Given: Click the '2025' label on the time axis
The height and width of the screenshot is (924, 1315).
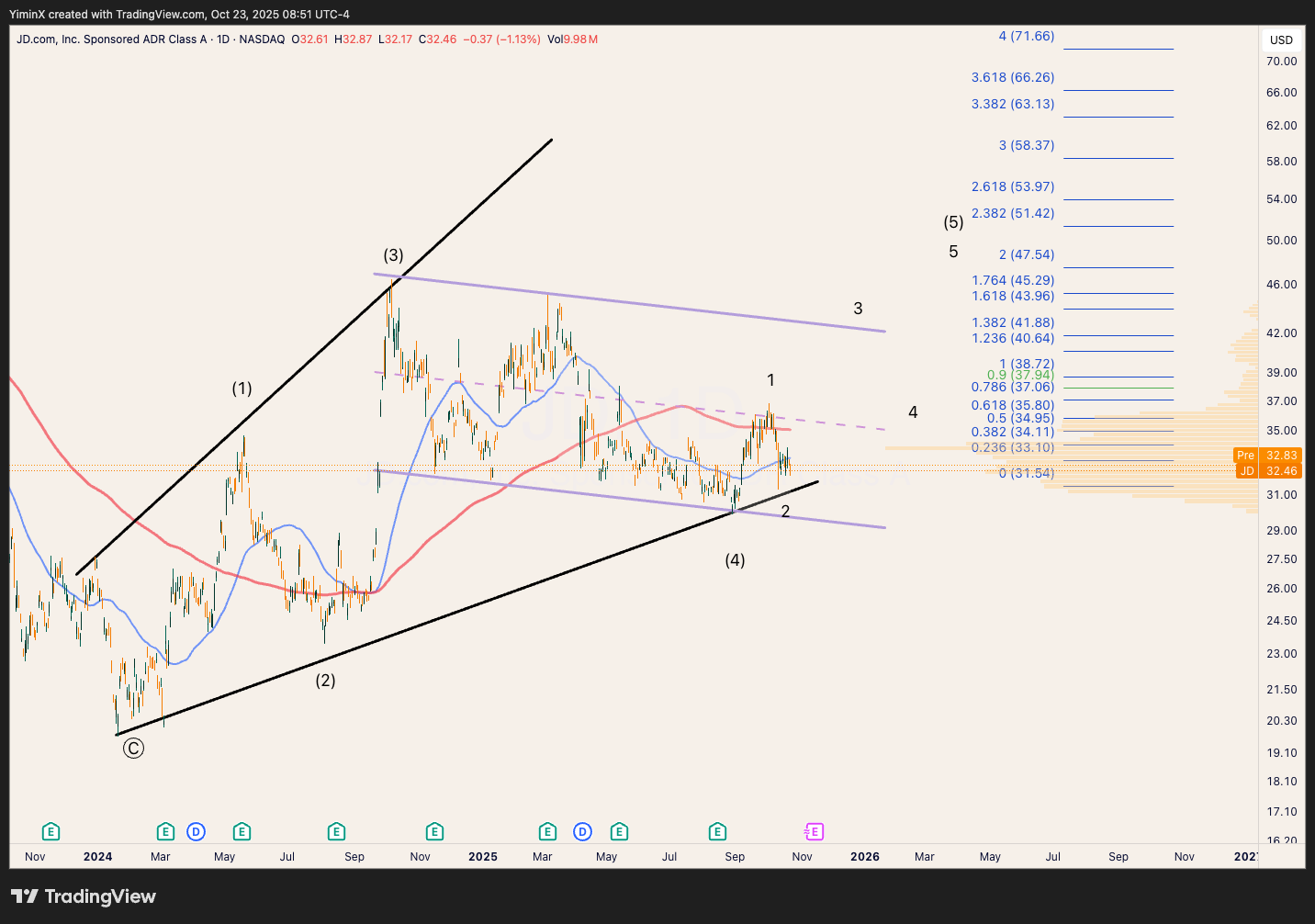Looking at the screenshot, I should click(x=483, y=857).
